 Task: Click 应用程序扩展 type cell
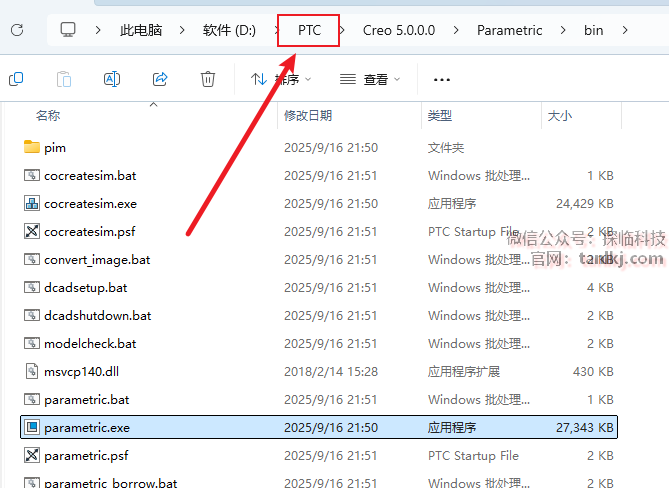(464, 372)
